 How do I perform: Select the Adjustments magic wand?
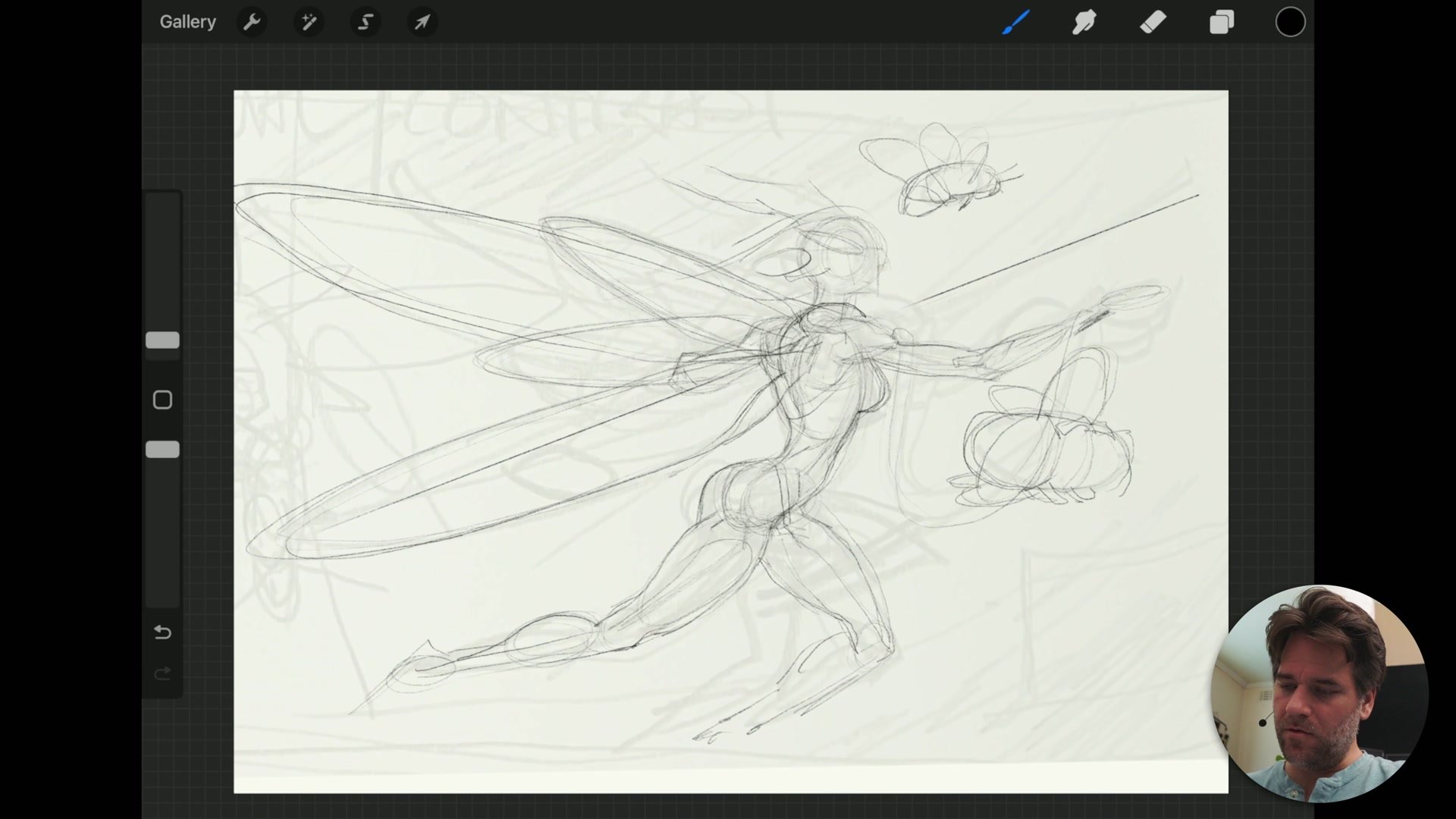(x=309, y=22)
